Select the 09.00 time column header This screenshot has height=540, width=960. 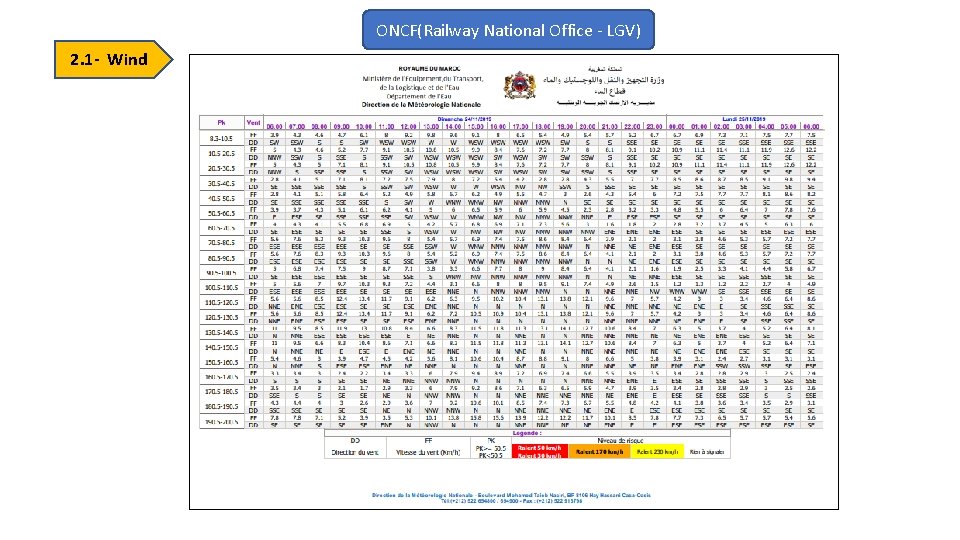[342, 127]
